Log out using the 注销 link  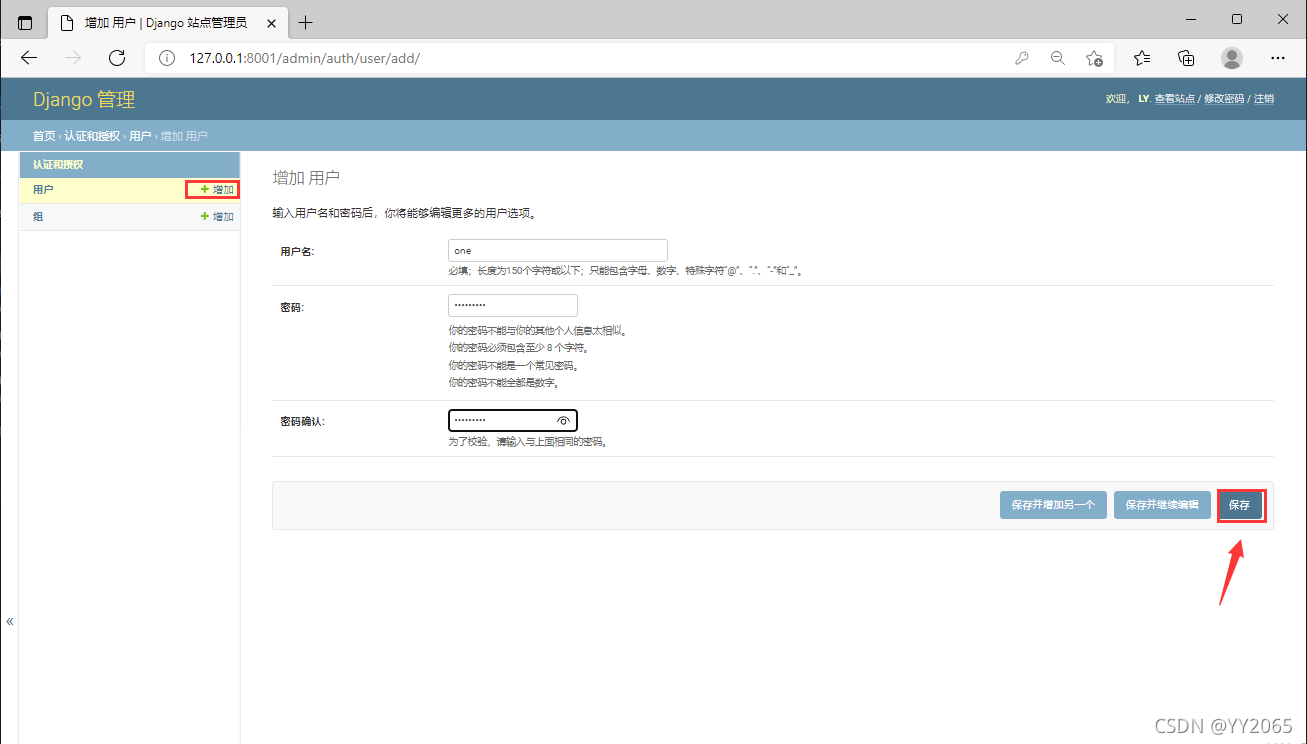click(1264, 99)
